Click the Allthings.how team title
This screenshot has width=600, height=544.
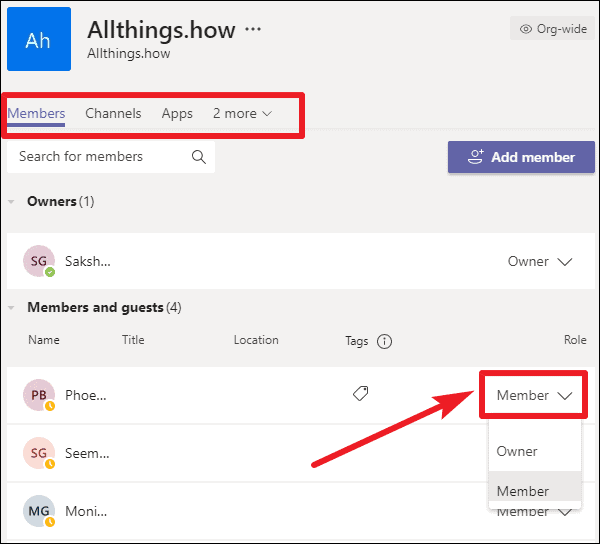(161, 30)
